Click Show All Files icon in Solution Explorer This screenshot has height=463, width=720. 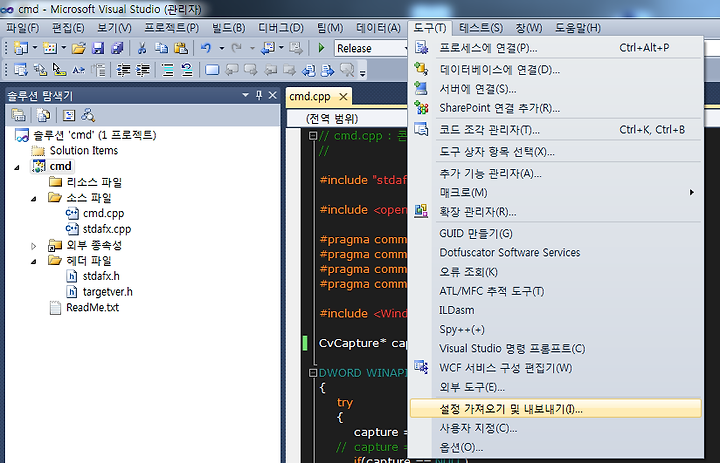[43, 115]
